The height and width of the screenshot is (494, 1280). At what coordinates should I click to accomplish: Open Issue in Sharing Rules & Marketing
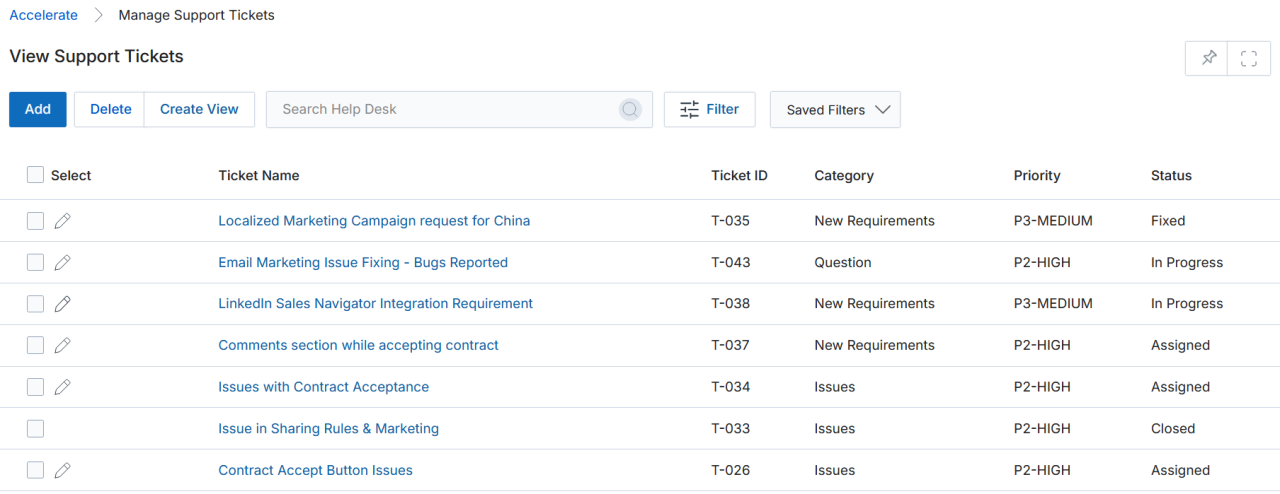click(x=328, y=429)
